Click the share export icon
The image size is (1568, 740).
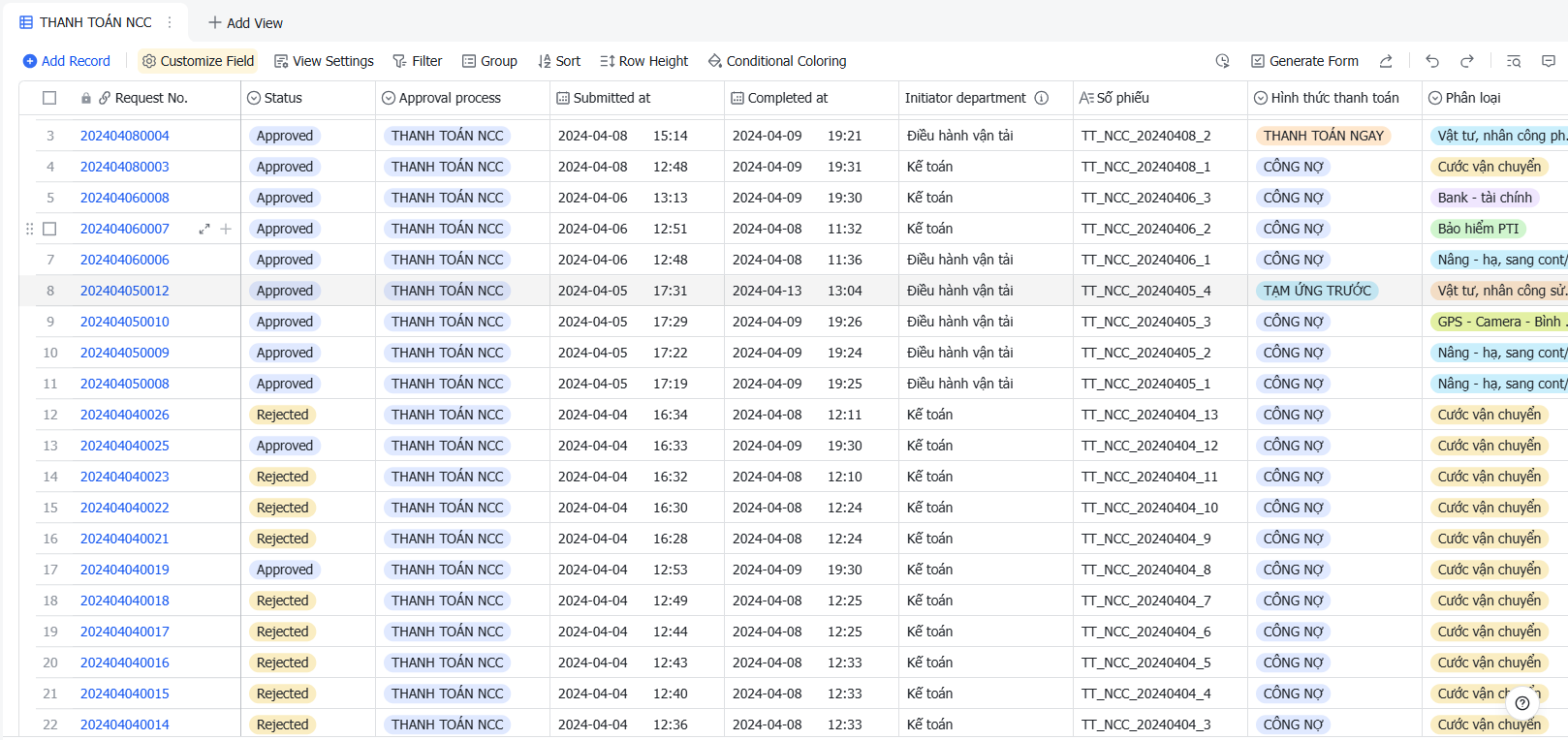(1386, 61)
